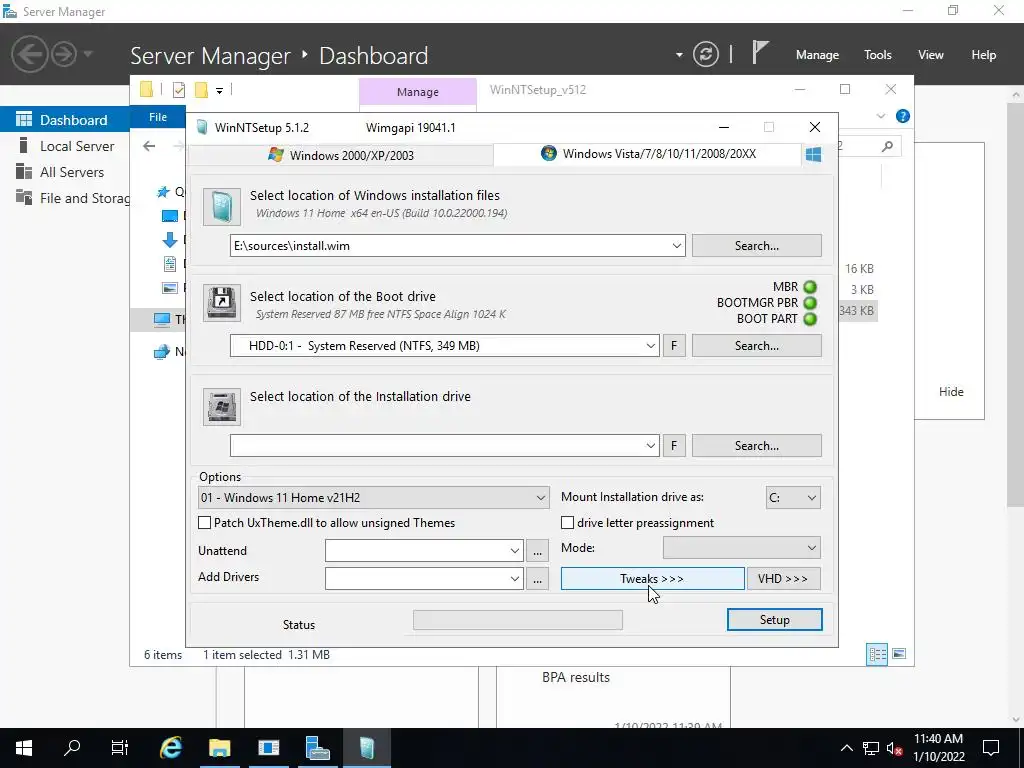The image size is (1024, 768).
Task: Select Windows Vista/7/8/10/11/2008/20XX tab
Action: (648, 154)
